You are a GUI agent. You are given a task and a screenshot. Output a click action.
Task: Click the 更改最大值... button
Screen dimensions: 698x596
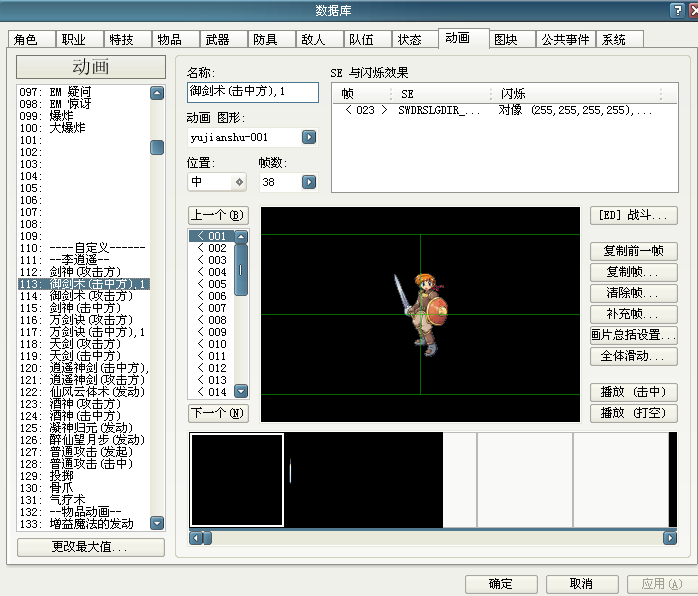[x=91, y=547]
